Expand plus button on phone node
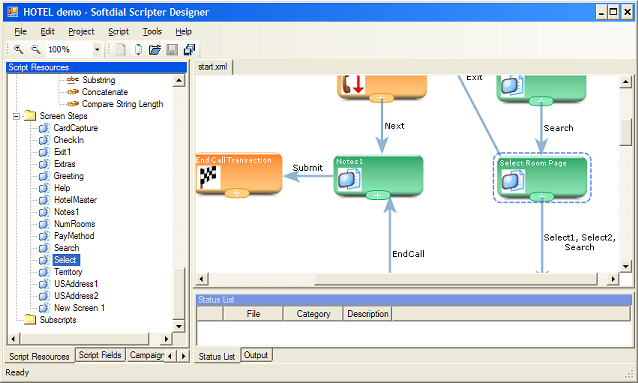The image size is (638, 383). (381, 98)
